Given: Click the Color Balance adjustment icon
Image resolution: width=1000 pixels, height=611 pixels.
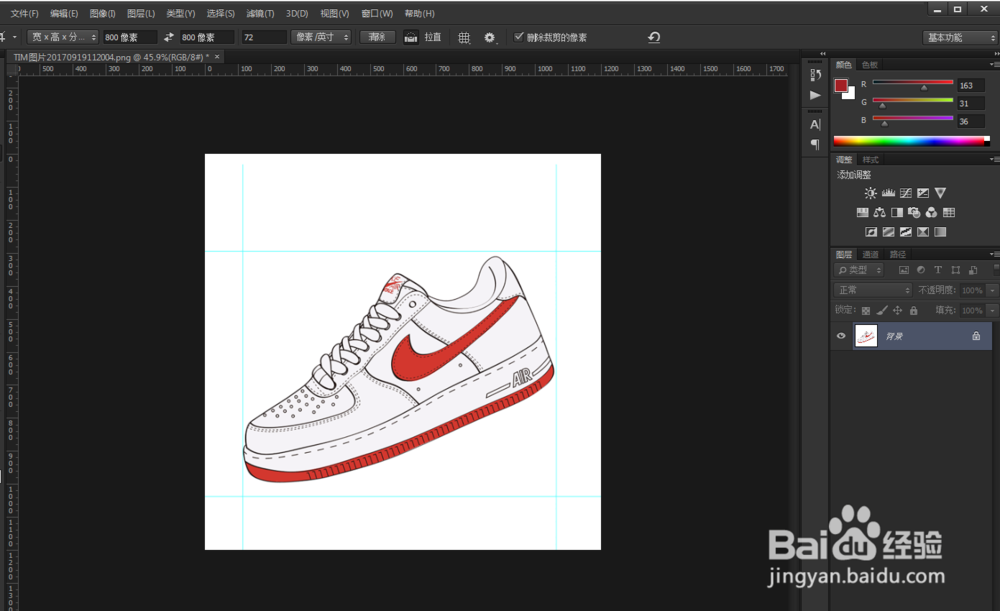Looking at the screenshot, I should (x=879, y=213).
